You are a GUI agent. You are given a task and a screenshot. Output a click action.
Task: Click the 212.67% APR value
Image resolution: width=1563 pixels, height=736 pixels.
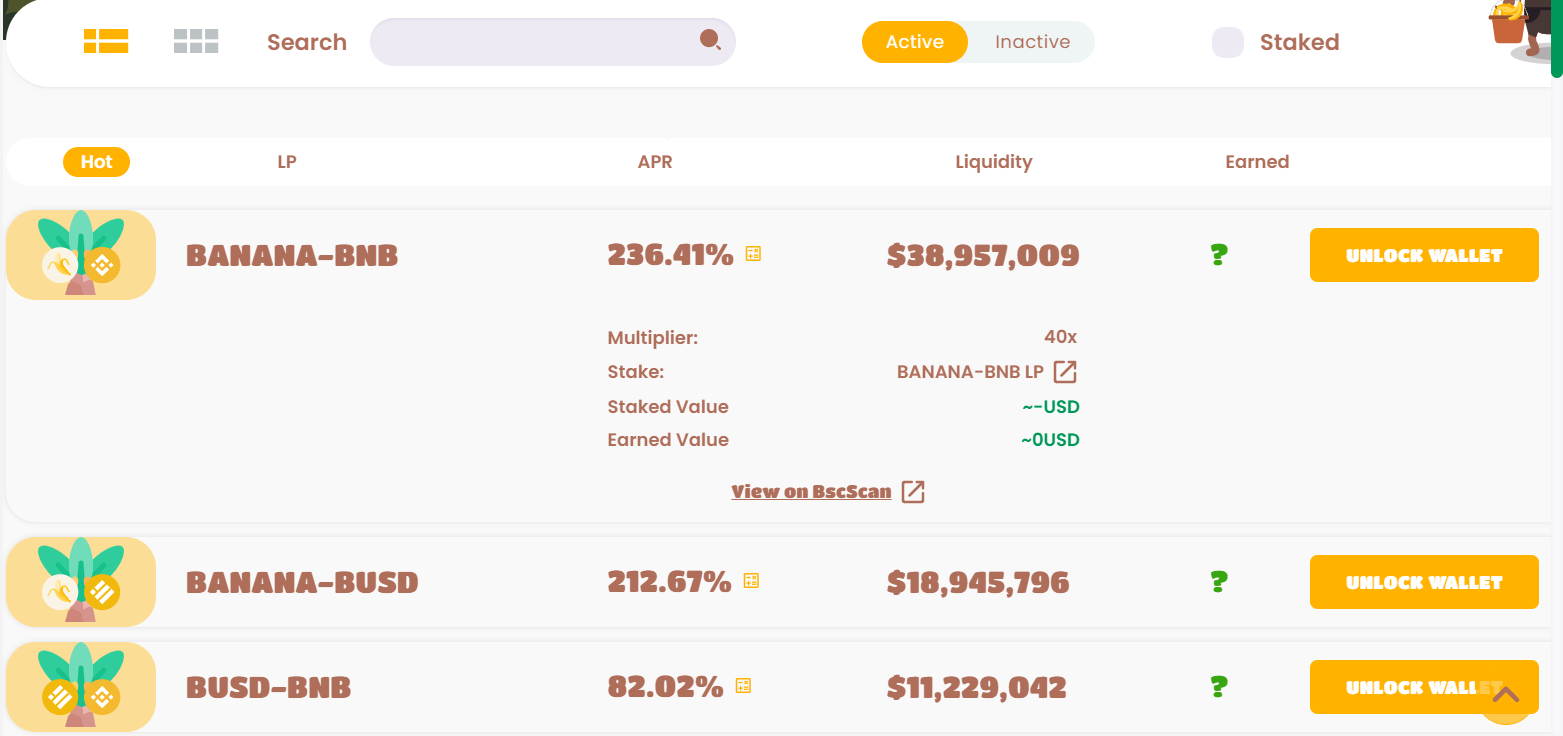coord(669,582)
